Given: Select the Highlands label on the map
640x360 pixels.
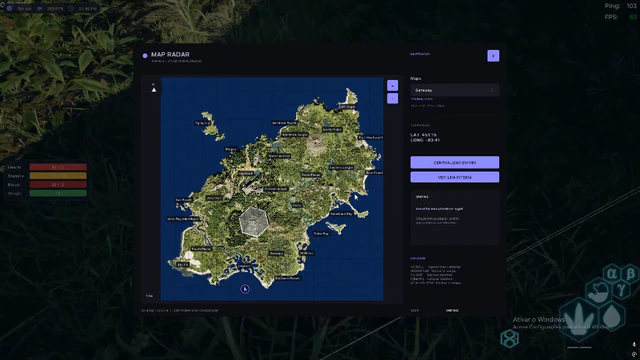Looking at the screenshot, I should point(246,173).
